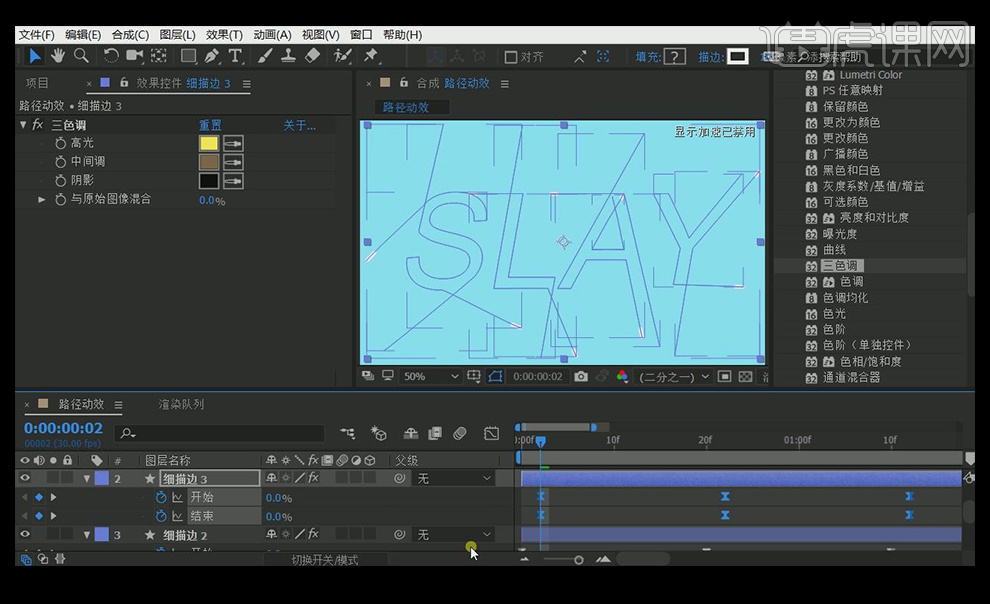Select the Zoom magnifier tool
This screenshot has width=990, height=604.
point(81,56)
